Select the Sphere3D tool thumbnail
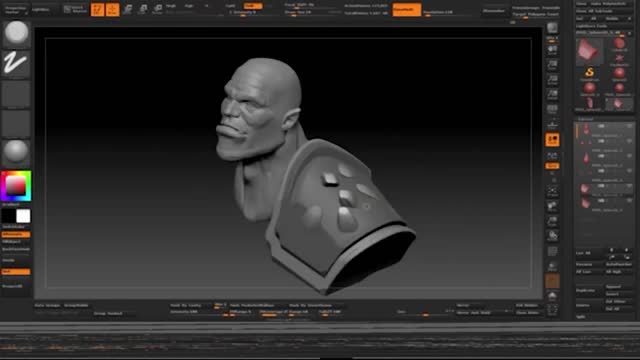This screenshot has width=640, height=360. (x=619, y=74)
